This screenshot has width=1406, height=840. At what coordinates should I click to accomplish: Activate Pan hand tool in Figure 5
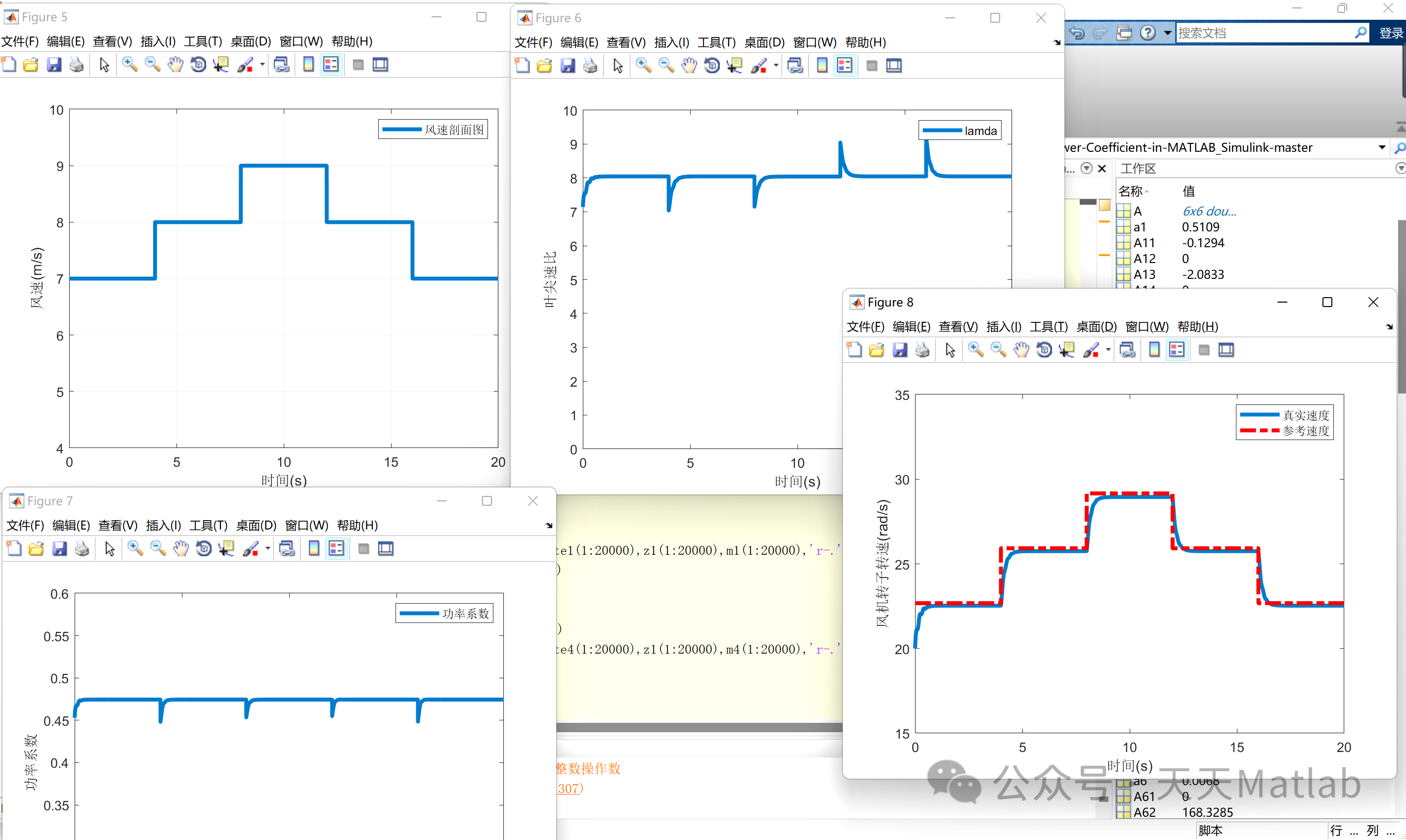[176, 65]
